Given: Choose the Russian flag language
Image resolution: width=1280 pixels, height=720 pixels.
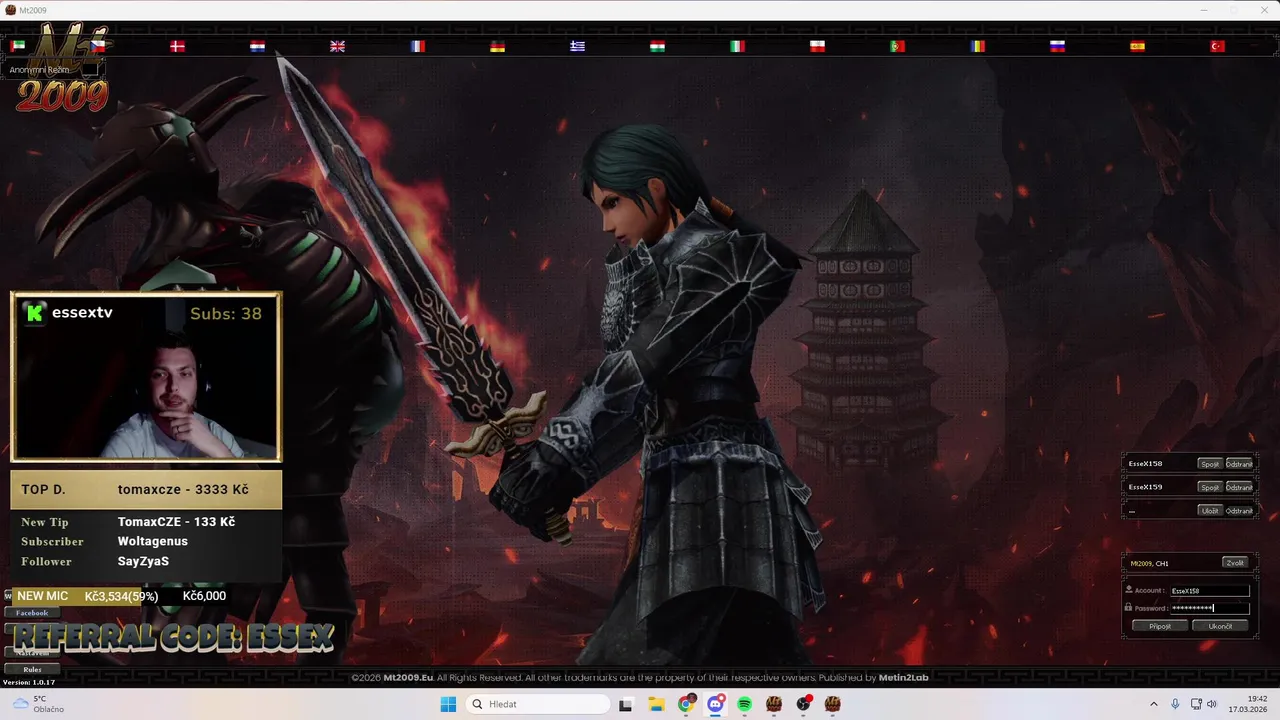Looking at the screenshot, I should point(1058,46).
